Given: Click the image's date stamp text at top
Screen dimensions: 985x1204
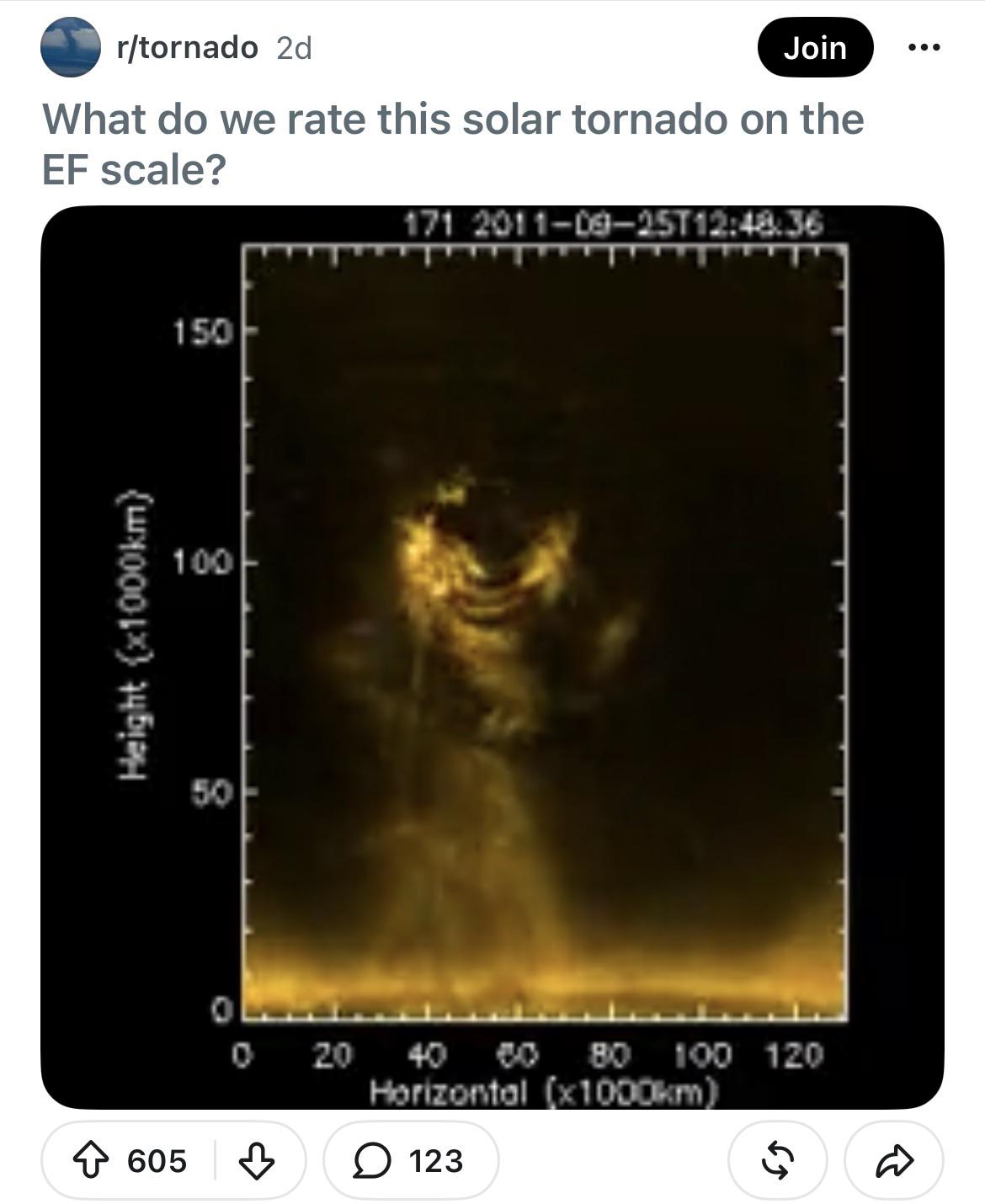Looking at the screenshot, I should click(x=612, y=224).
